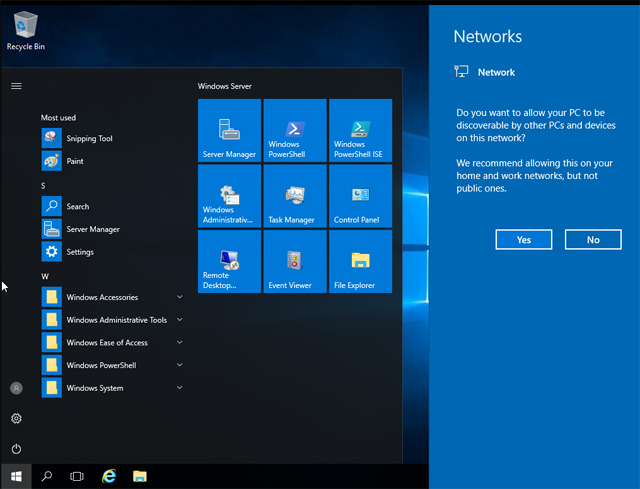Open the Windows PowerShell ISE tile
Screen dimensions: 640x489
360,130
